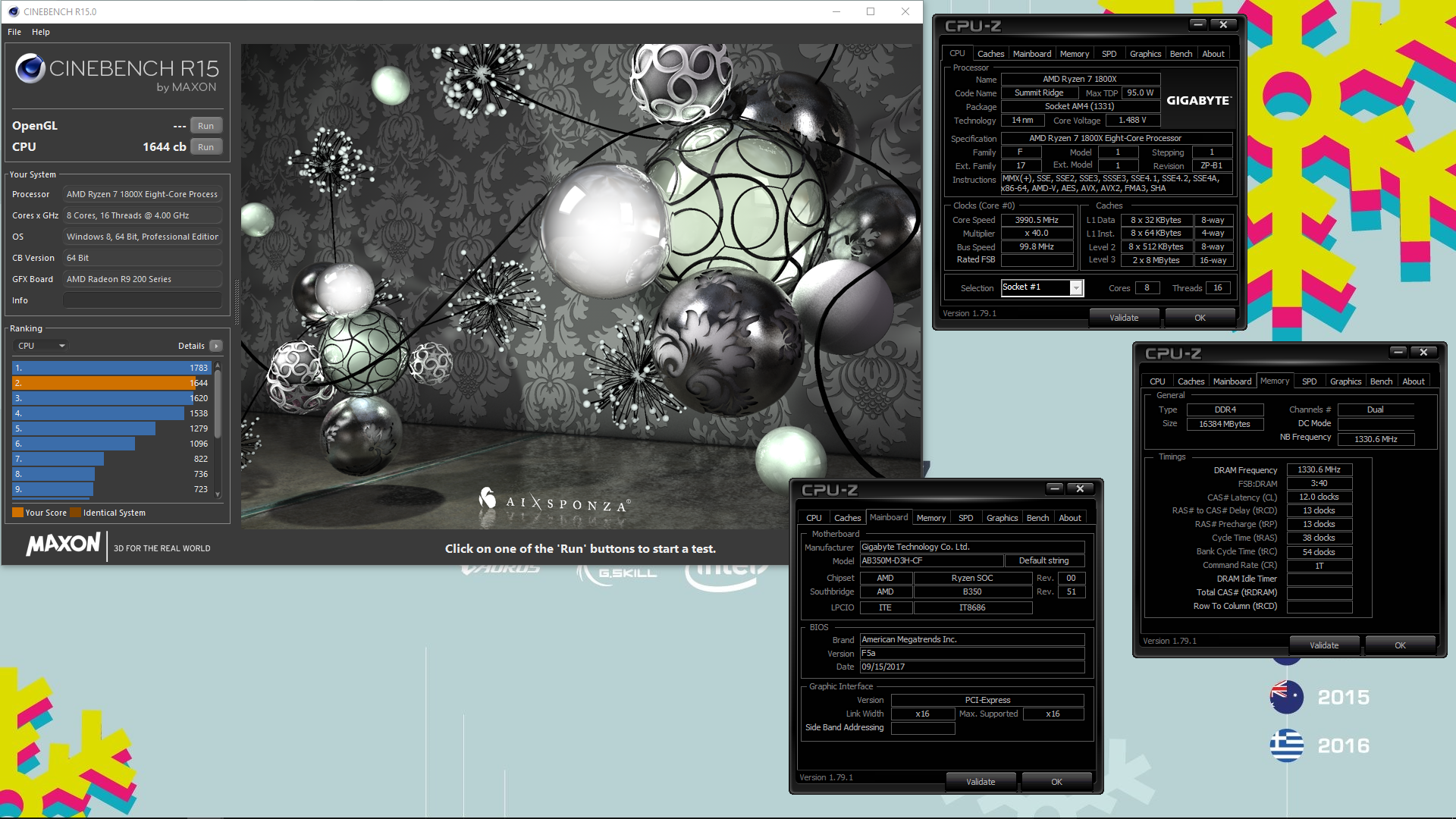Click the ranking list scrollbar
The image size is (1456, 819).
pos(218,404)
